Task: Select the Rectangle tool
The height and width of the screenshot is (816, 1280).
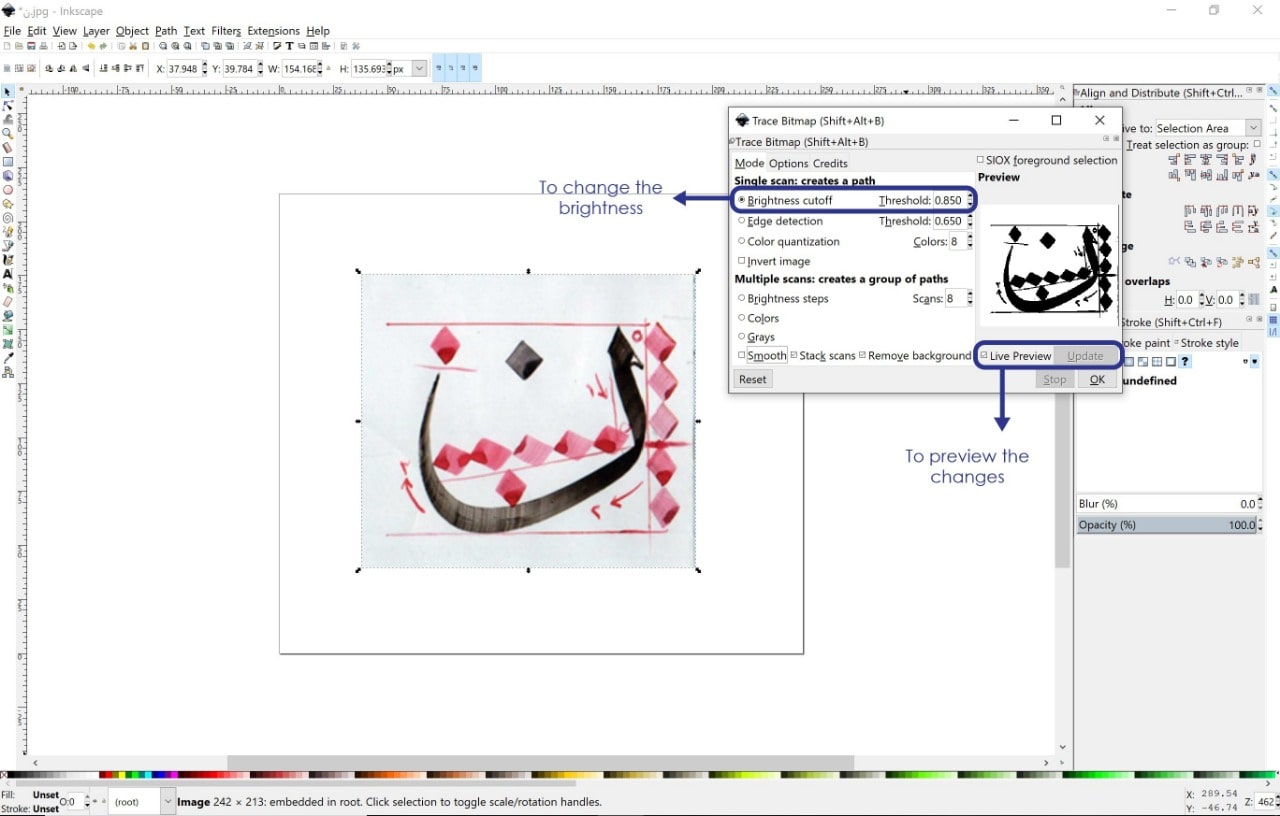Action: click(x=7, y=161)
